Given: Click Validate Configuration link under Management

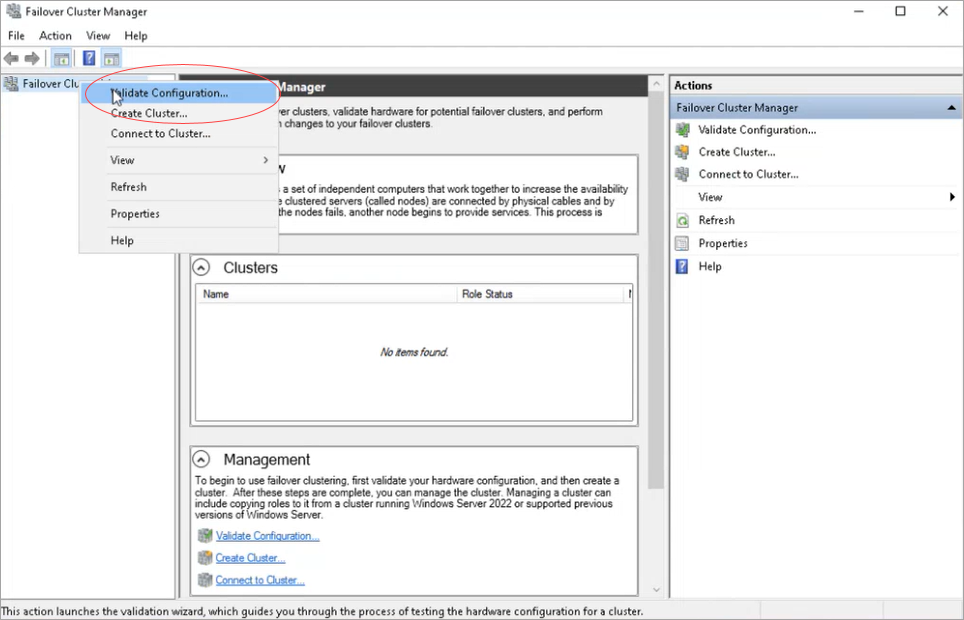Looking at the screenshot, I should pos(267,536).
